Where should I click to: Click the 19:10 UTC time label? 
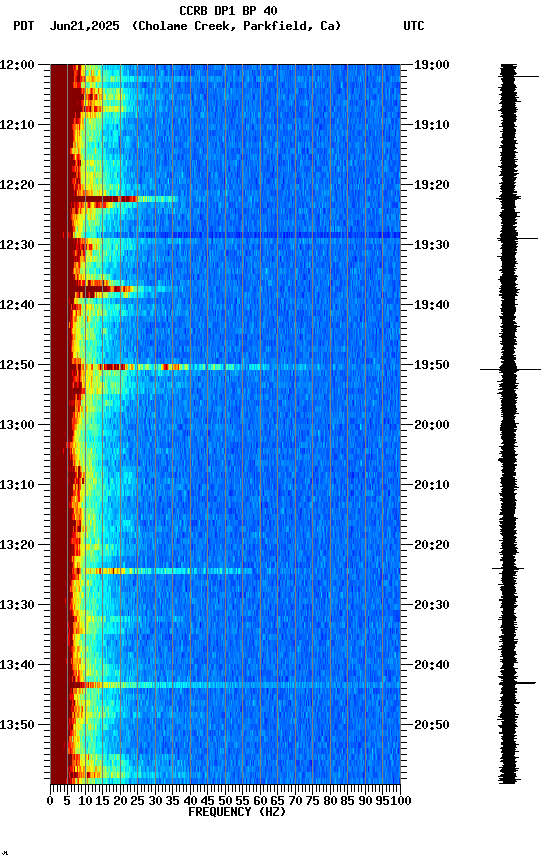[432, 125]
